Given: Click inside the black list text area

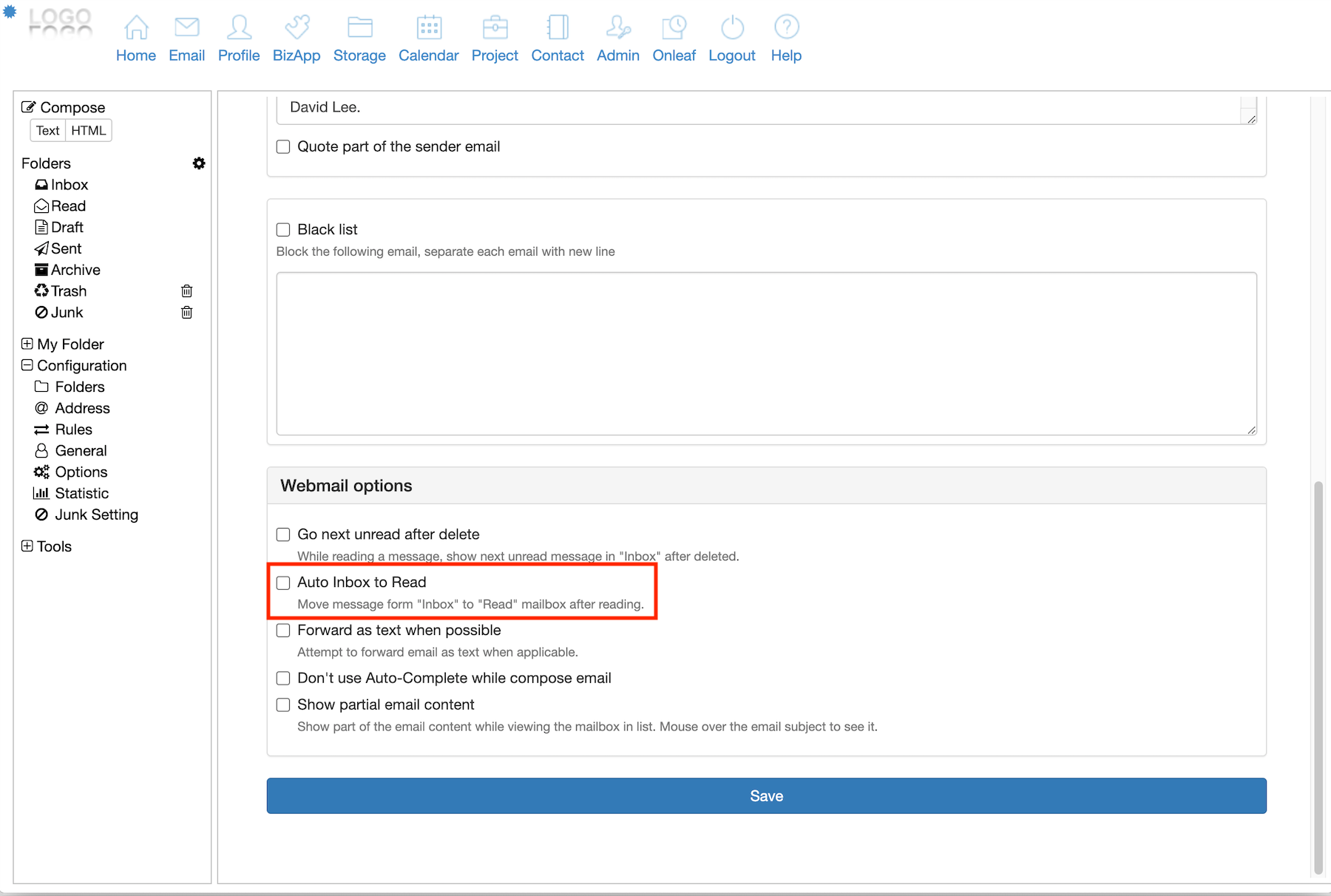Looking at the screenshot, I should (x=766, y=353).
